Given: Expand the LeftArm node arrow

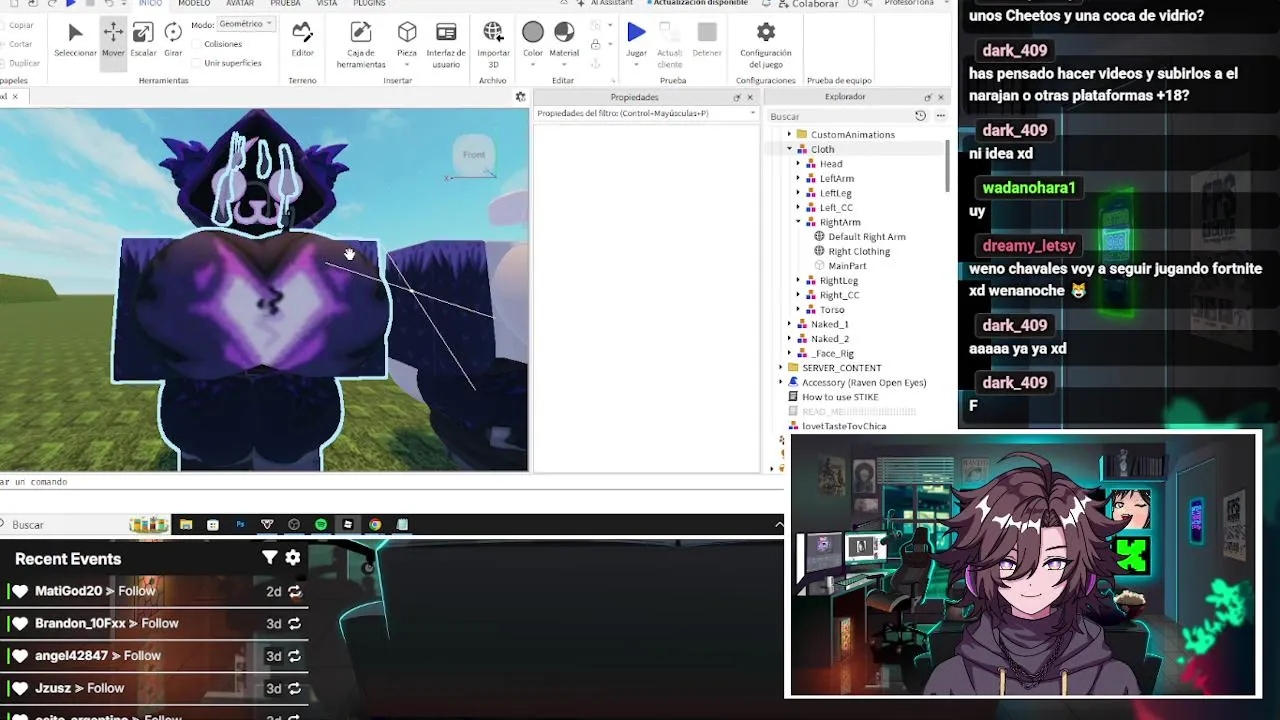Looking at the screenshot, I should [x=798, y=178].
